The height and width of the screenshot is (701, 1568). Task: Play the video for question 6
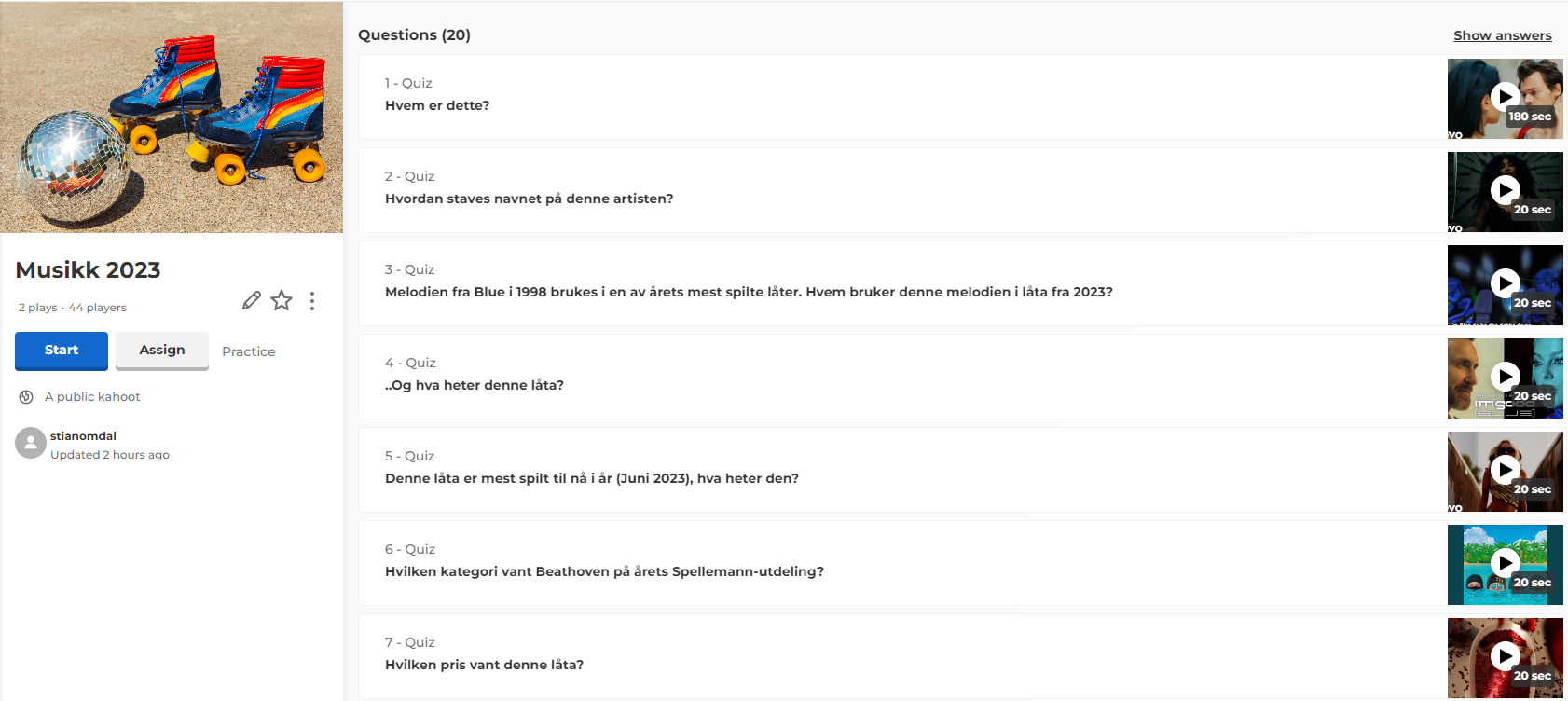1505,563
